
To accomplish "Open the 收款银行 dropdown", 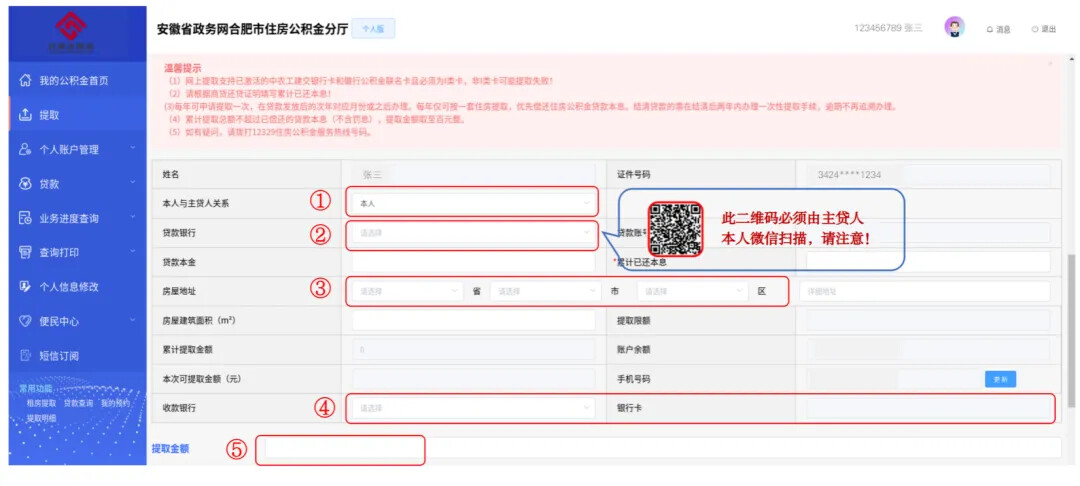I will [472, 408].
